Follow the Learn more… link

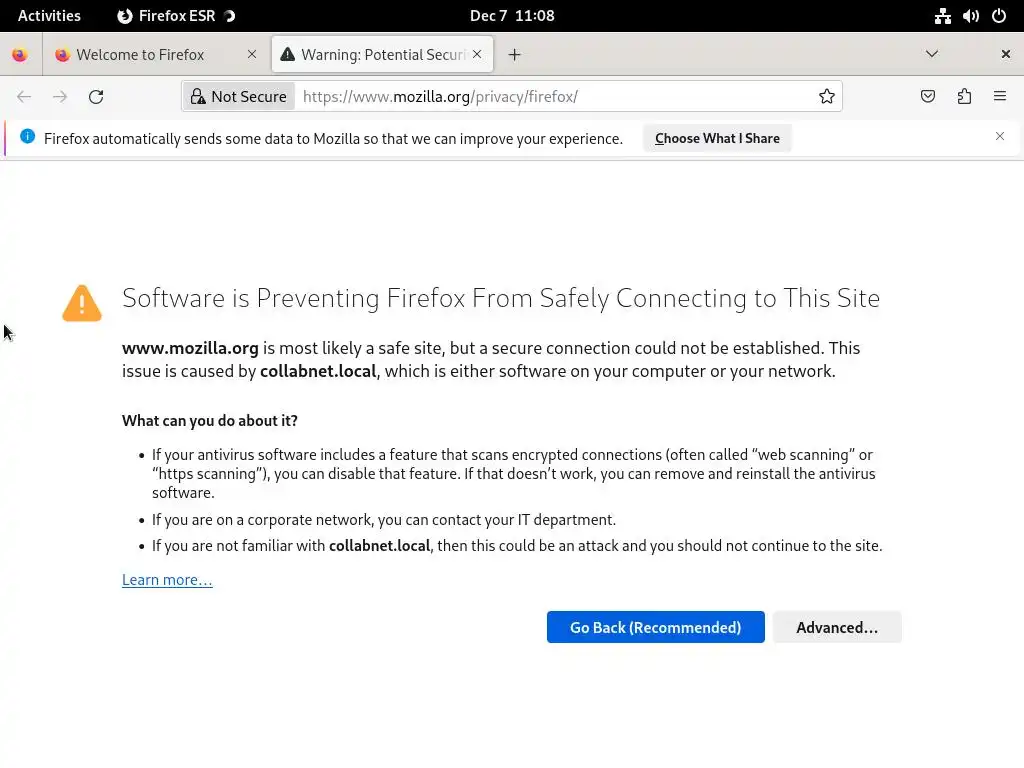tap(167, 580)
